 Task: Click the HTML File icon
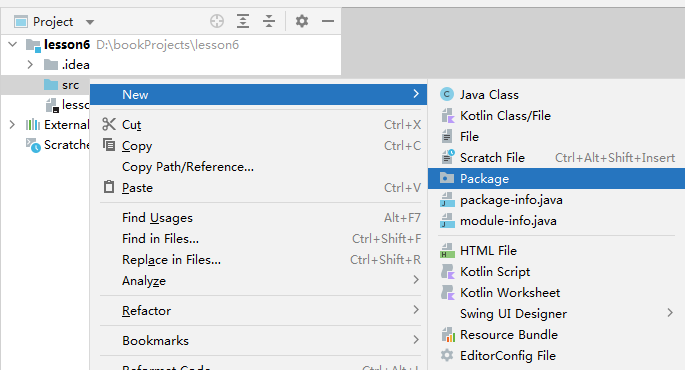(447, 251)
